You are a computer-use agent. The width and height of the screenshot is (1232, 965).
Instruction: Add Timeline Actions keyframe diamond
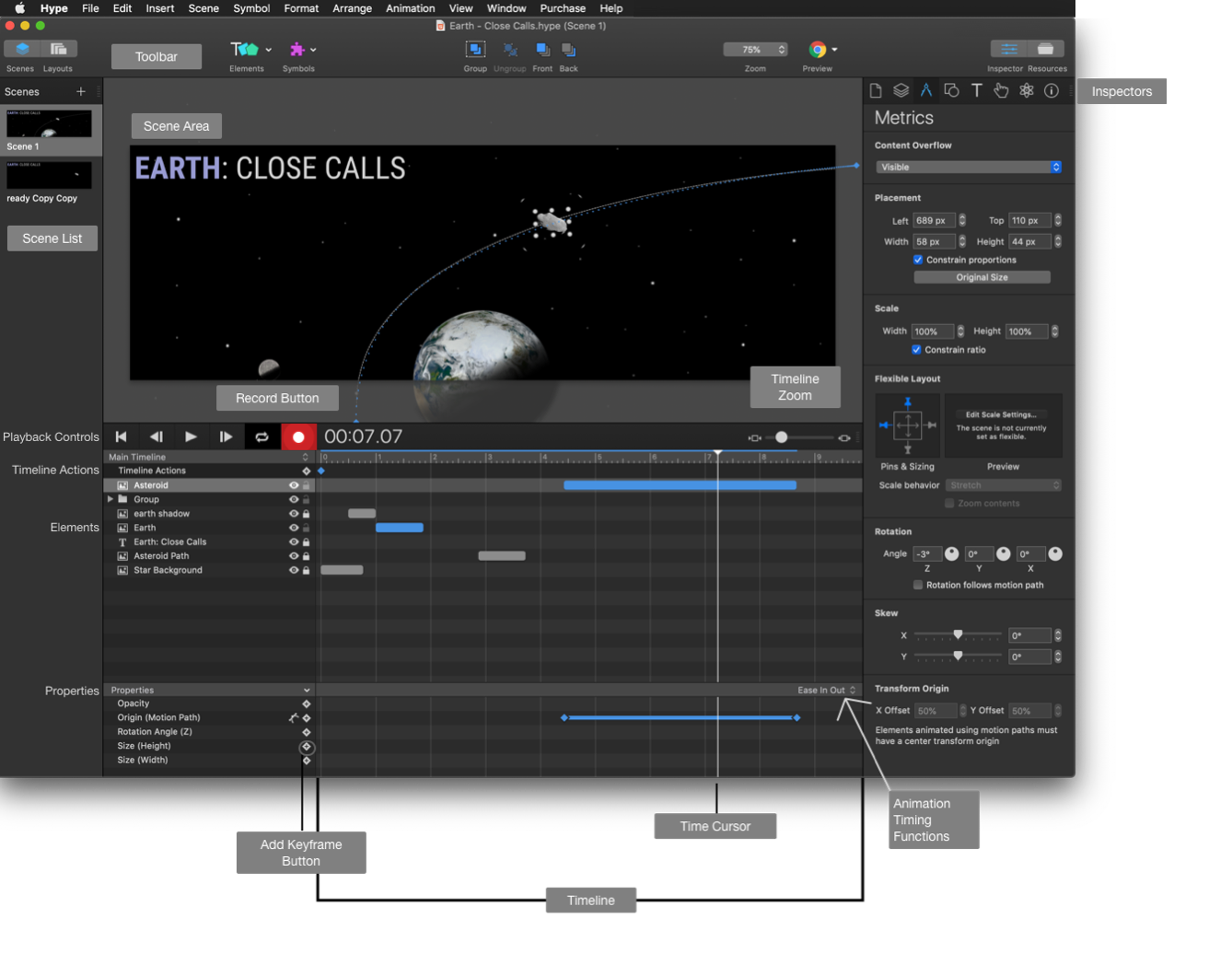[307, 471]
